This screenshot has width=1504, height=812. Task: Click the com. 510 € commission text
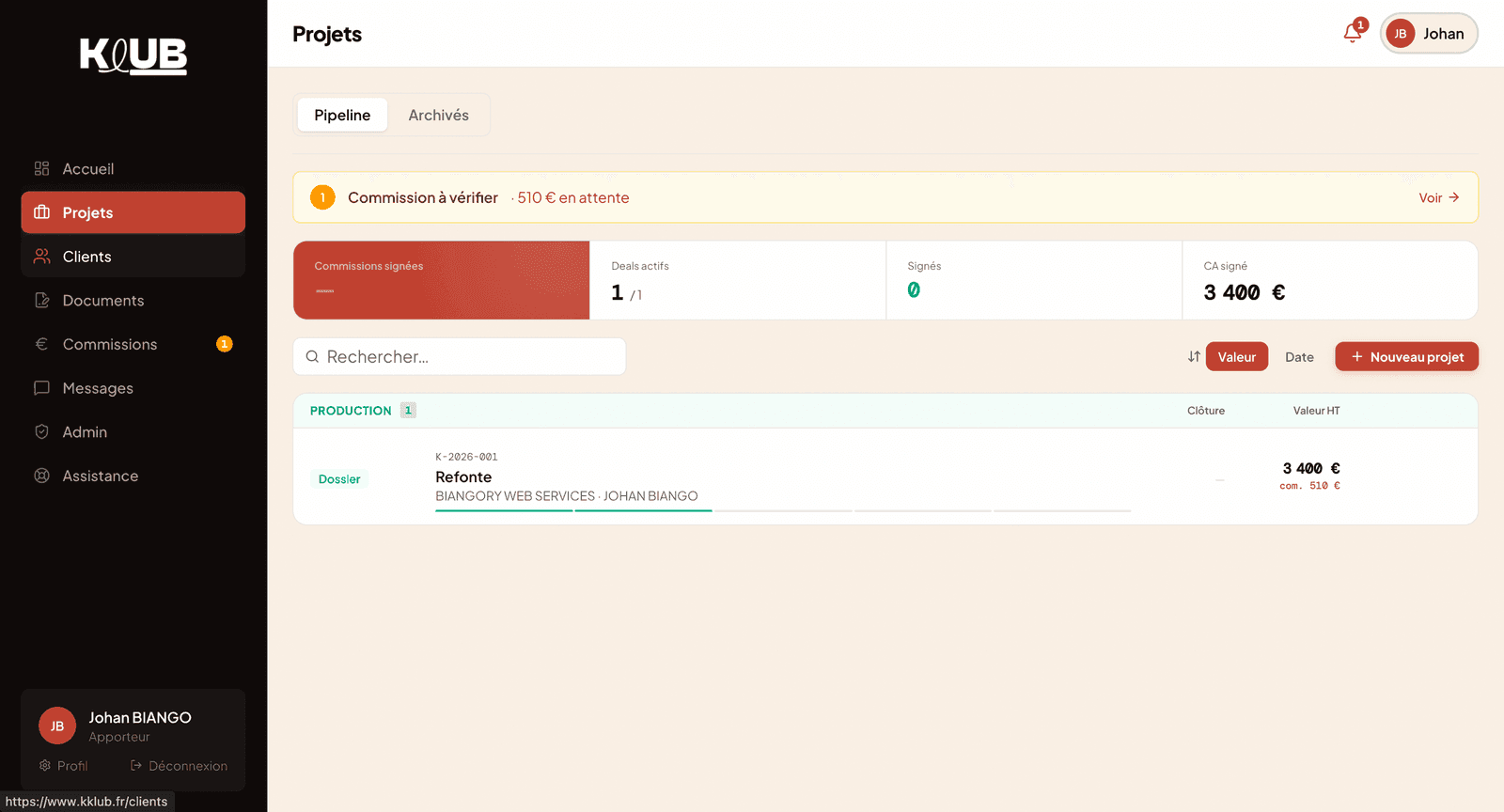pos(1309,486)
